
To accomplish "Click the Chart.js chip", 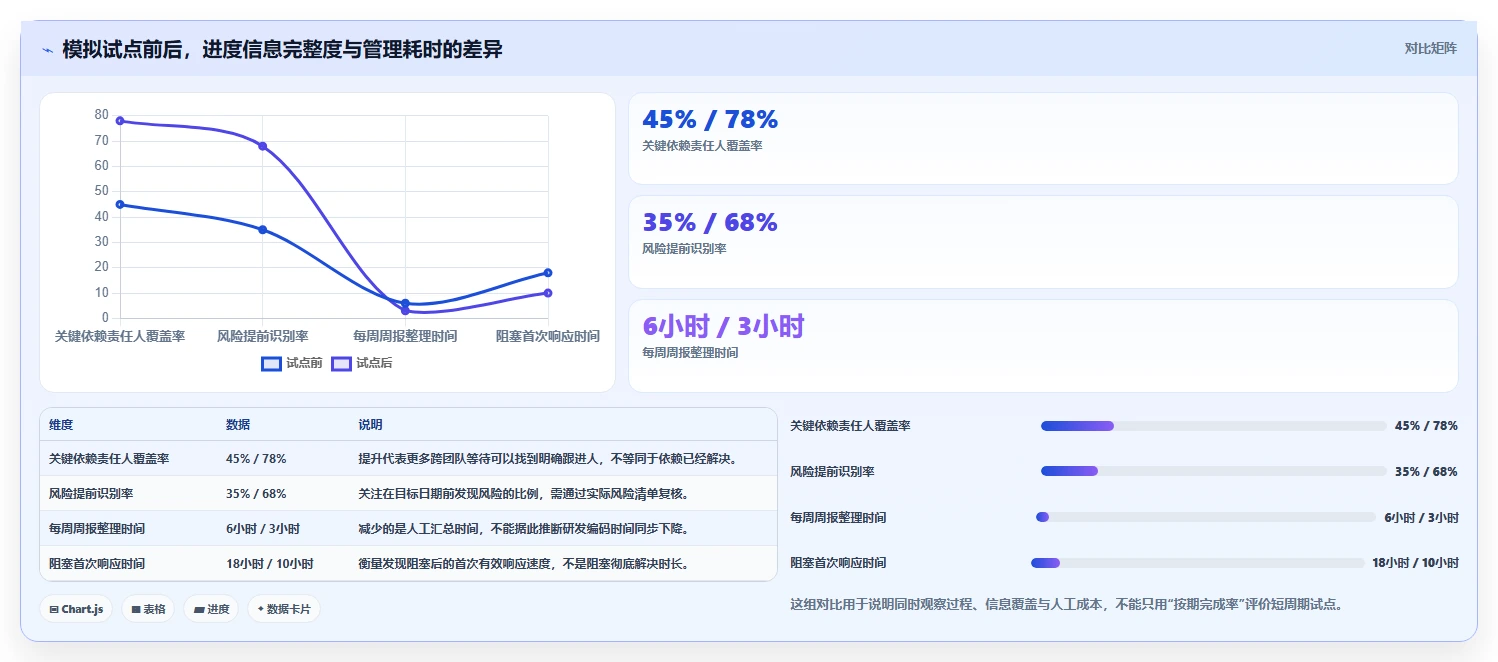I will (76, 609).
